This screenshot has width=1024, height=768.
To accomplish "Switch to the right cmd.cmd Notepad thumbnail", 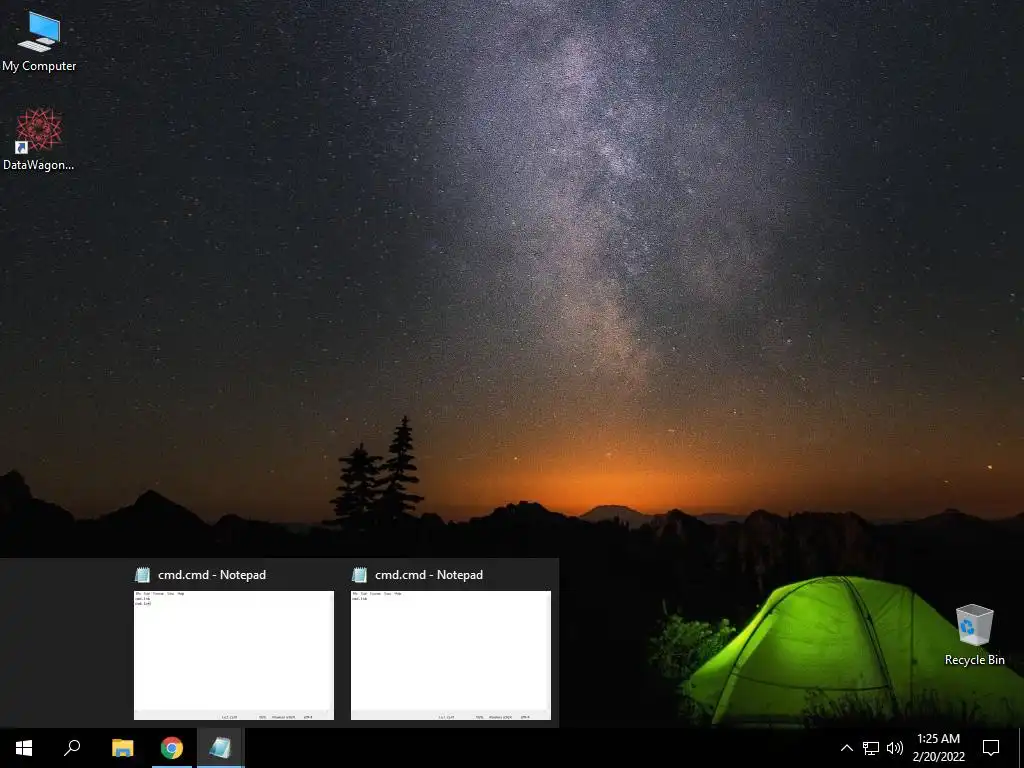I will coord(451,655).
